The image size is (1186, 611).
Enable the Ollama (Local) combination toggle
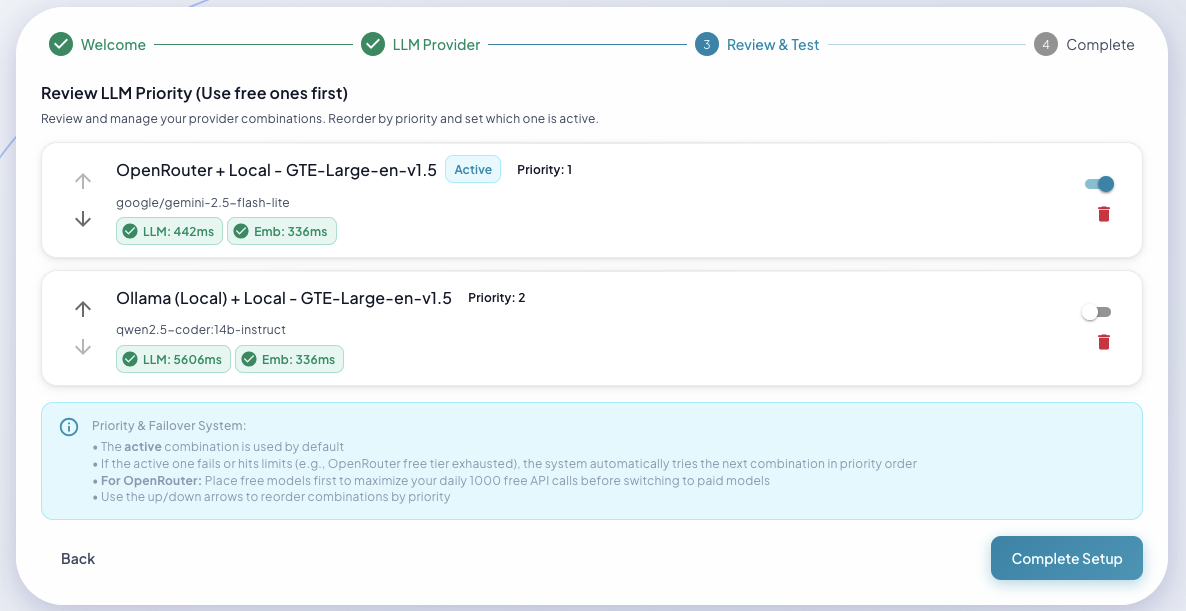coord(1096,312)
